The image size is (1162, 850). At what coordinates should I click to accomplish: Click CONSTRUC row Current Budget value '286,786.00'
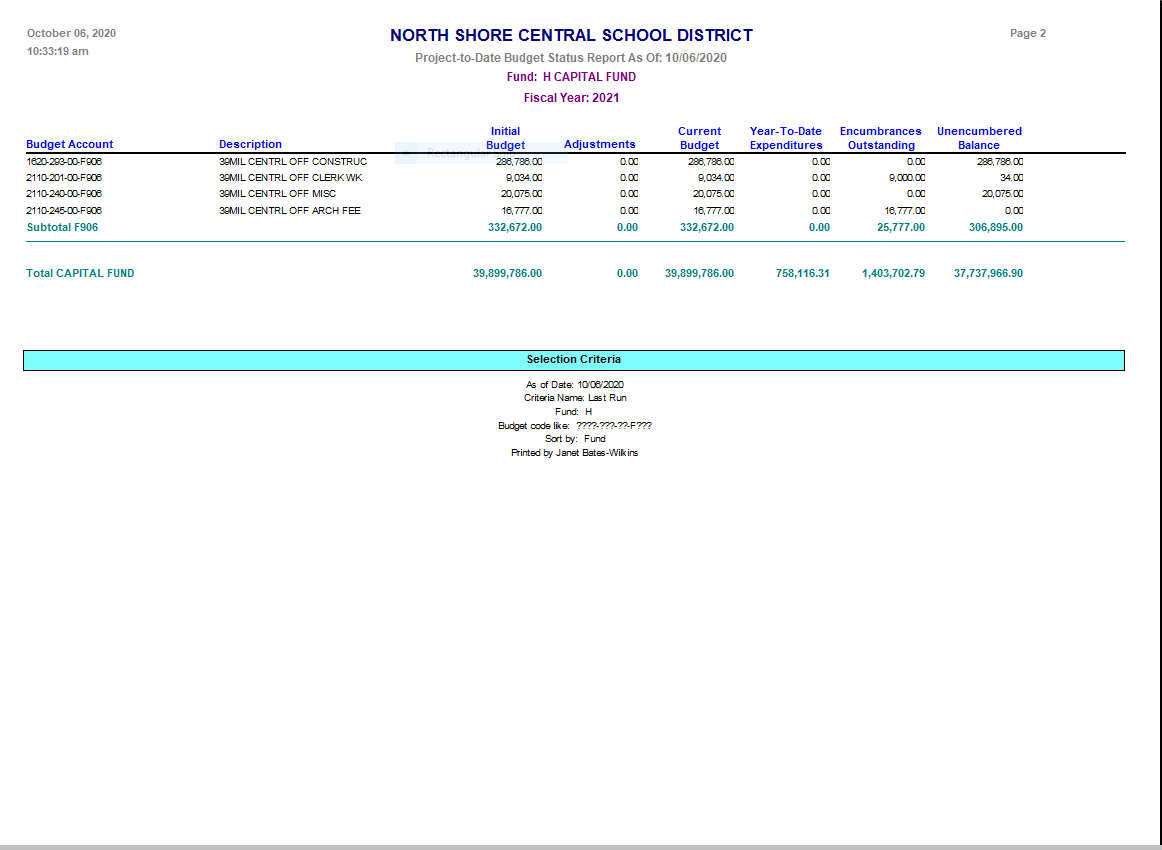[711, 162]
